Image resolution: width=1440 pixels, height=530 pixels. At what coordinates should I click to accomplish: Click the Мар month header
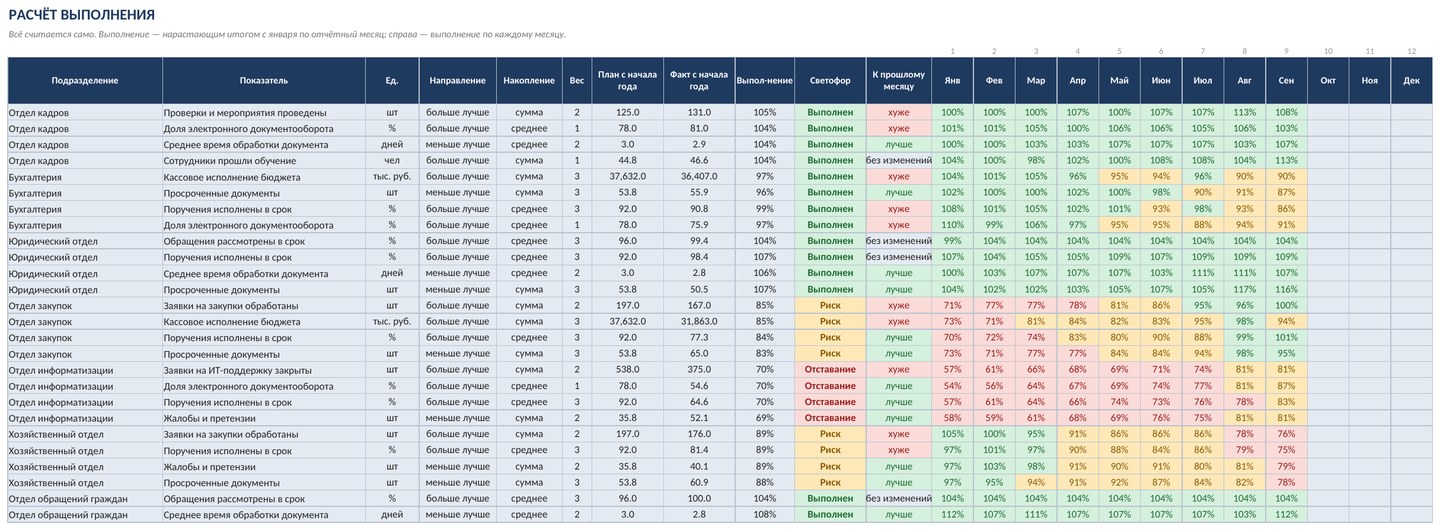pyautogui.click(x=1036, y=80)
